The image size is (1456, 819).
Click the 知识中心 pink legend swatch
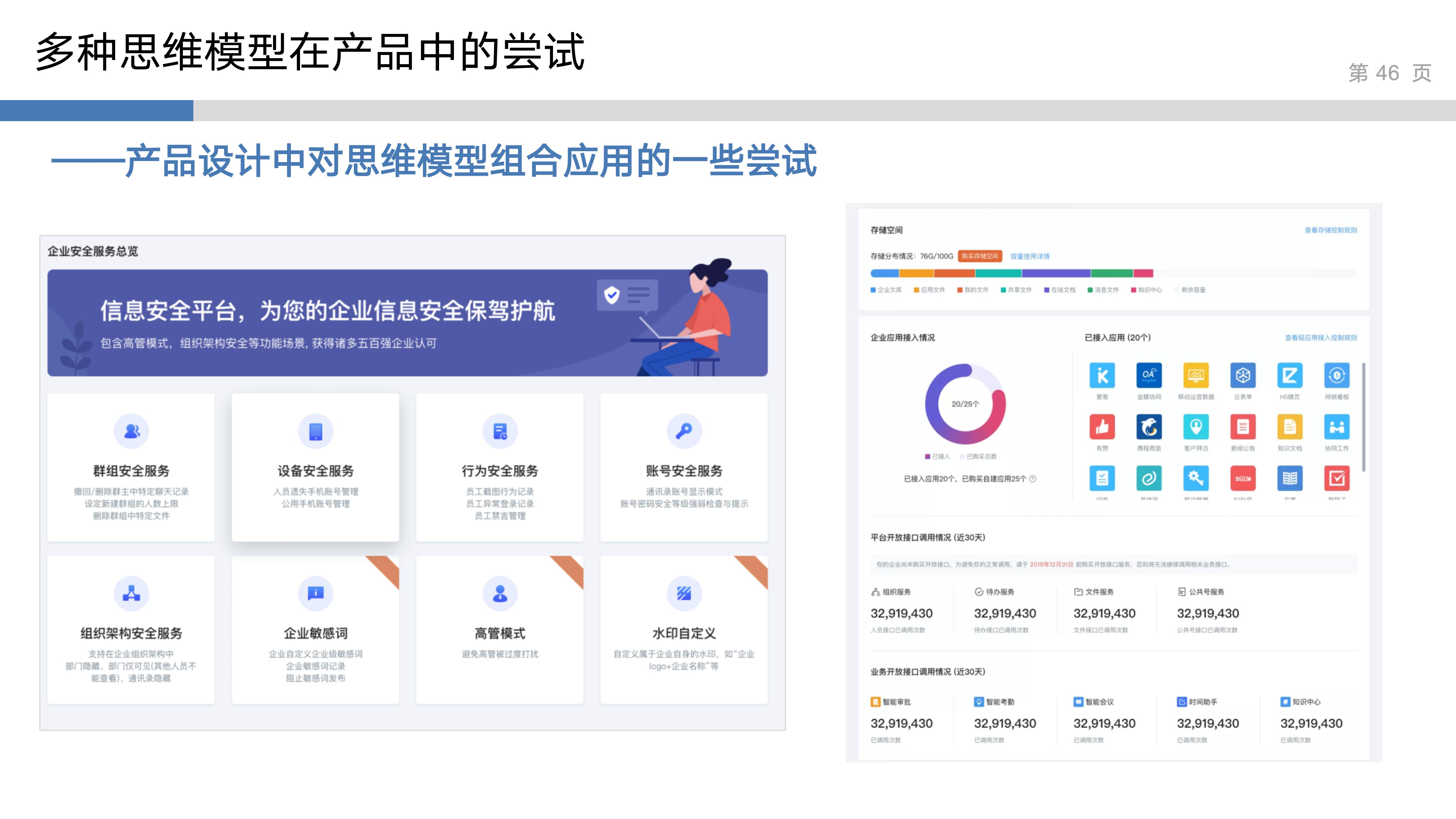point(1133,290)
